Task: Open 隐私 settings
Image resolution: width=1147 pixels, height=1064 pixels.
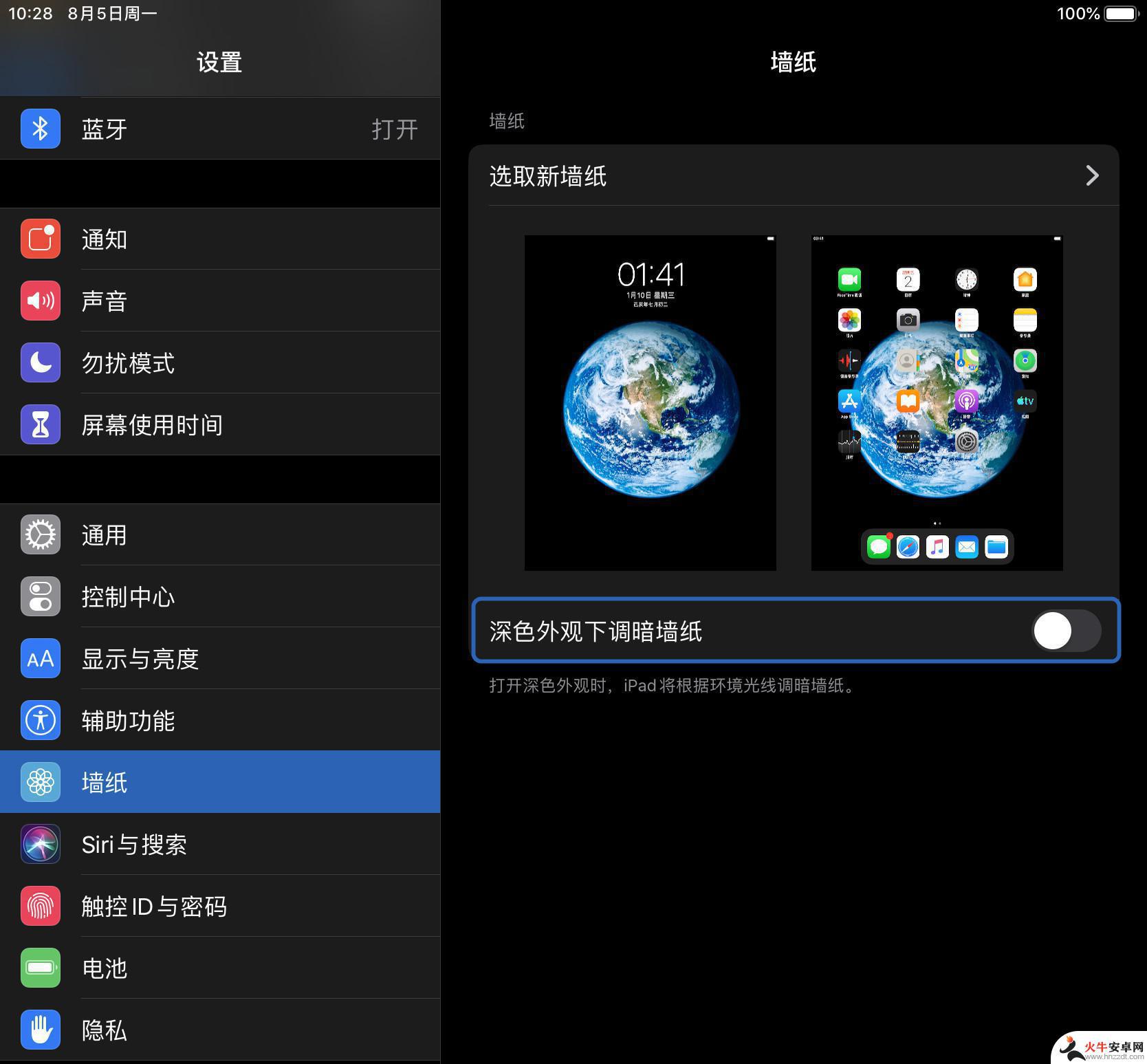Action: pyautogui.click(x=220, y=1030)
